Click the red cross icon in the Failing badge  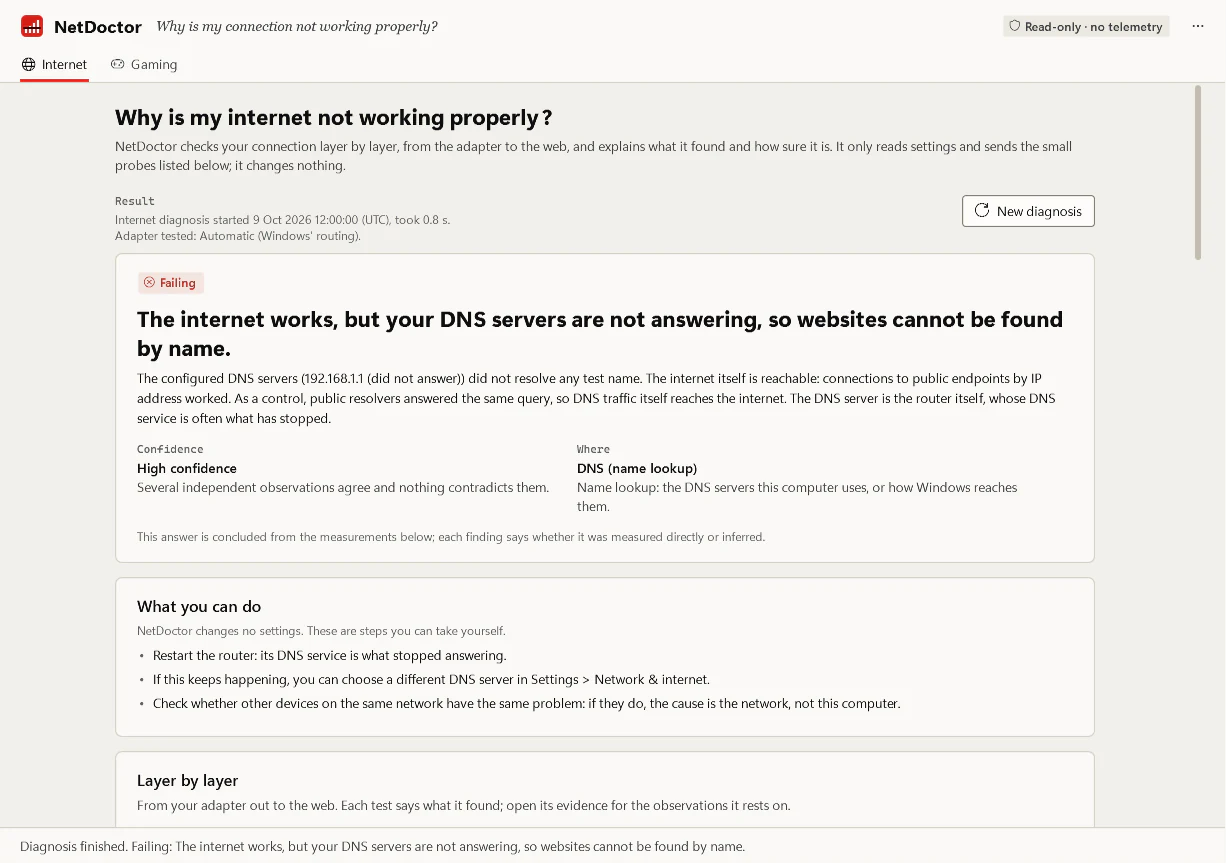pyautogui.click(x=150, y=283)
